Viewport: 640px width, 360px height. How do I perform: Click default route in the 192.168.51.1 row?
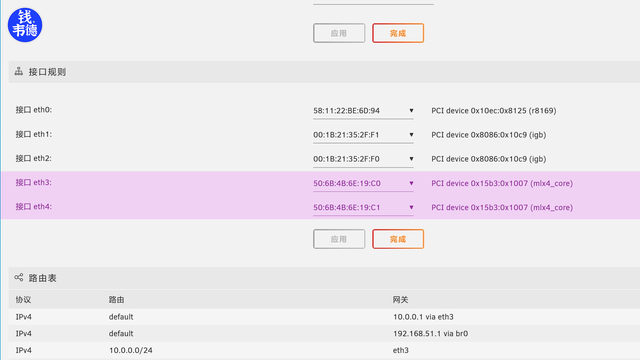121,333
